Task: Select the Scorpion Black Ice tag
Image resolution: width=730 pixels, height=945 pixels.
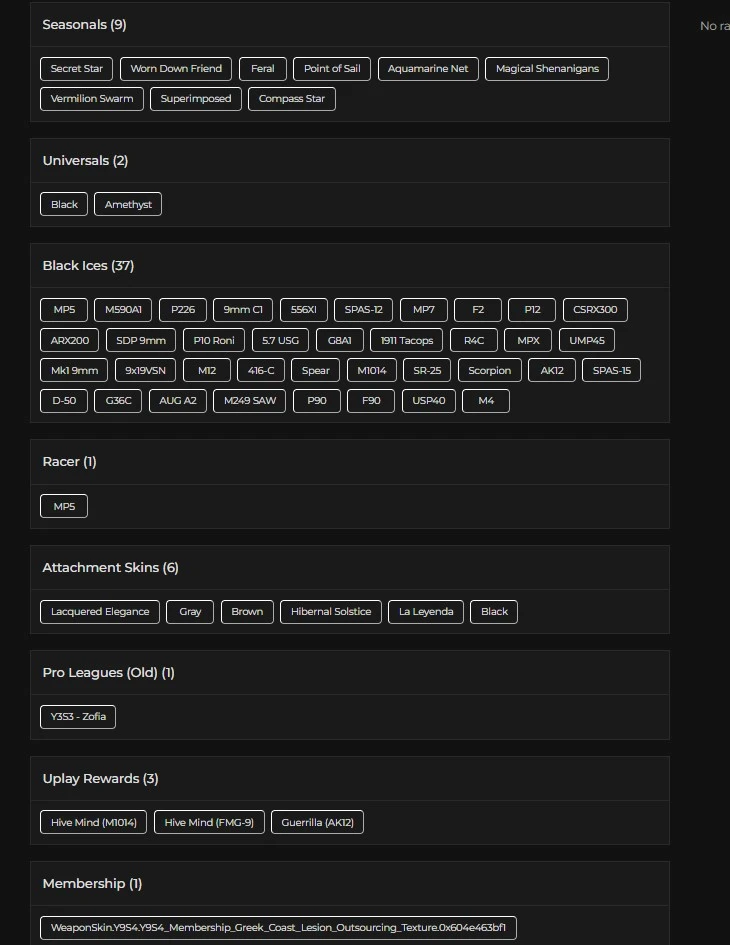Action: (x=490, y=371)
